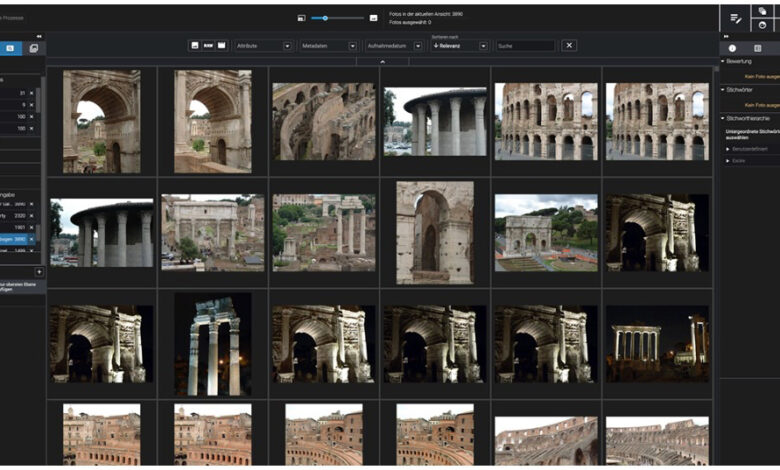Viewport: 780px width, 470px height.
Task: Collapse the filter bar with the chevron
Action: [x=382, y=61]
